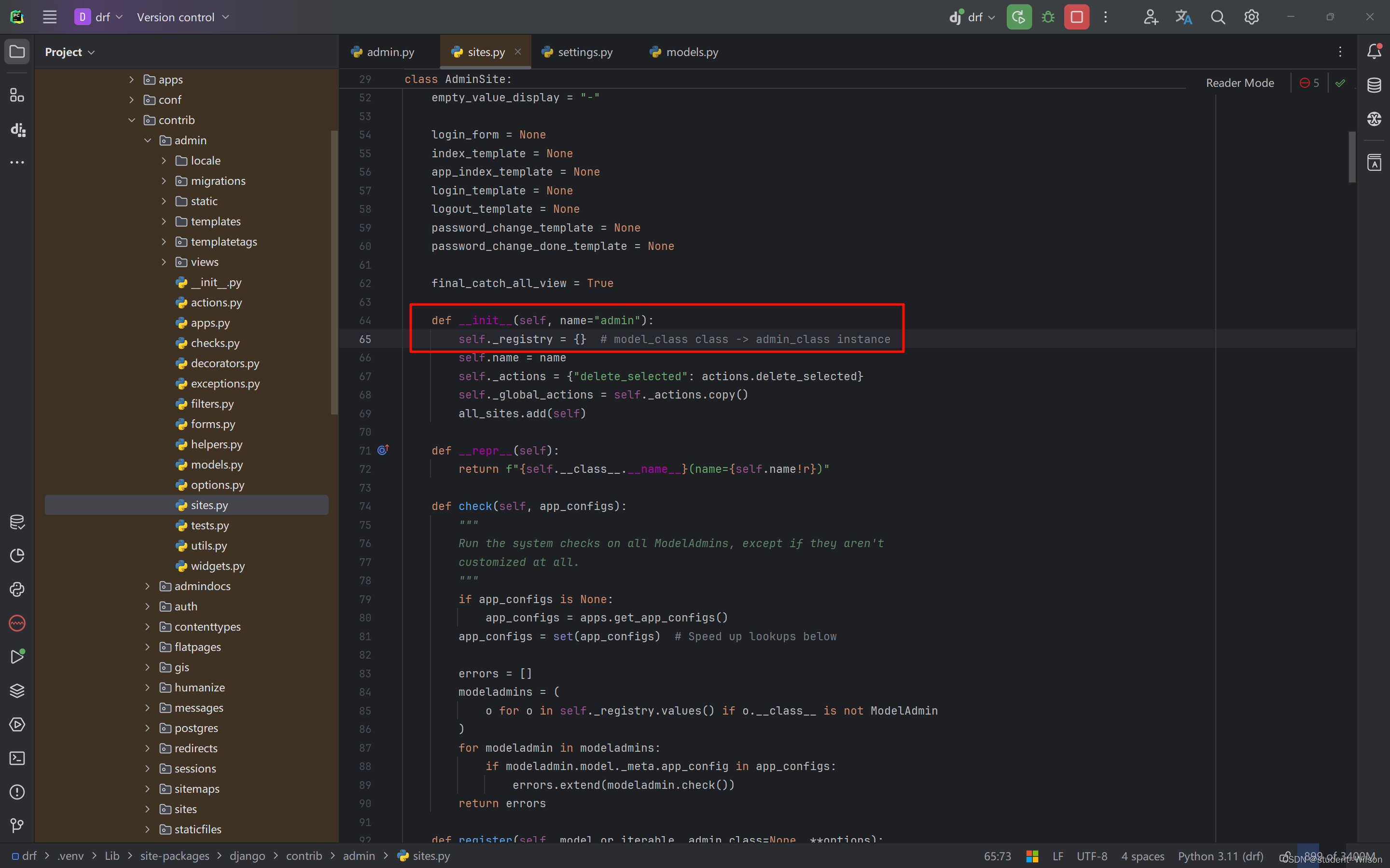Click the 4 spaces indent widget
The image size is (1390, 868).
coord(1142,856)
